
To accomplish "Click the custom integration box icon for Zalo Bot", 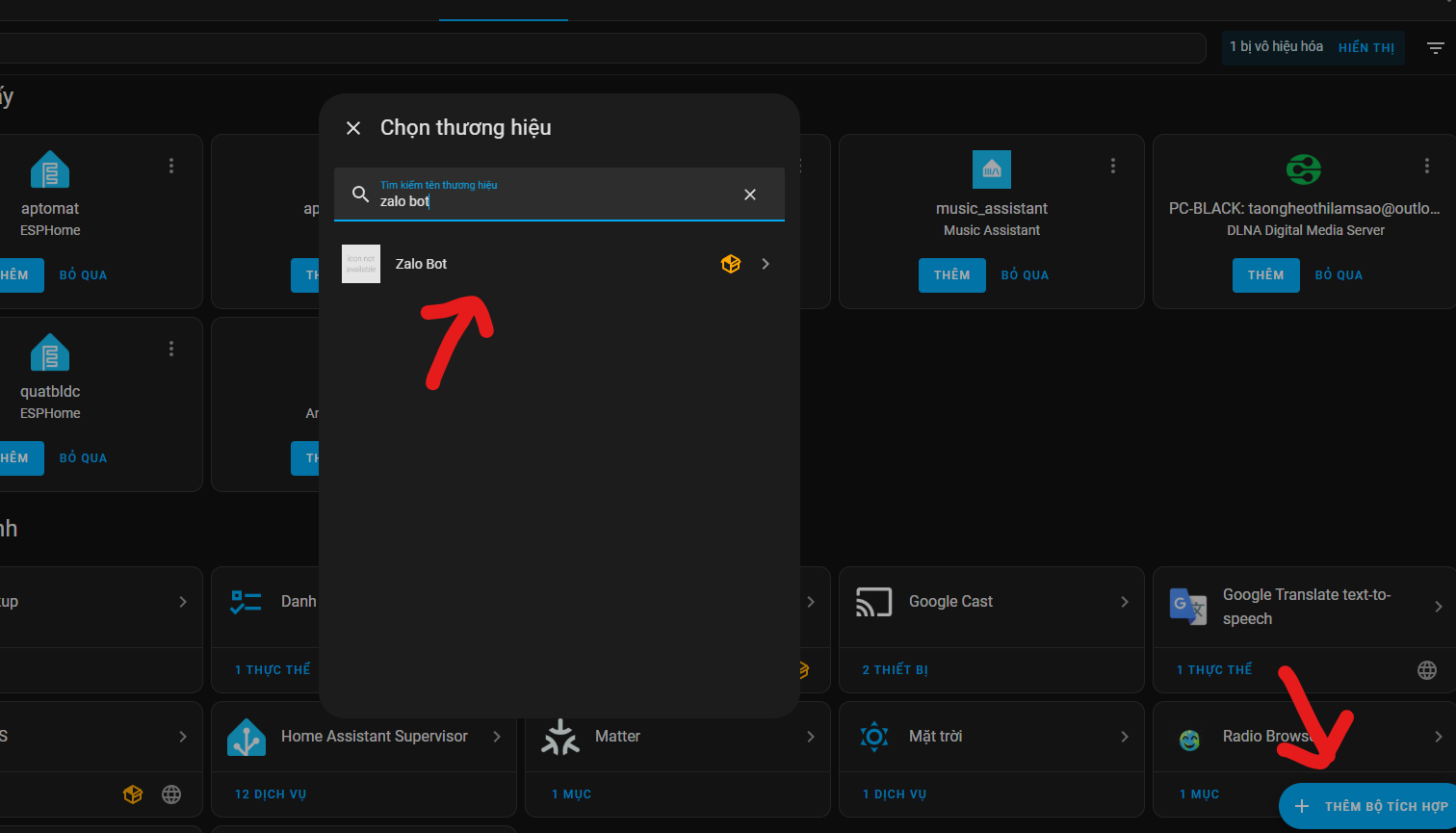I will [x=731, y=264].
